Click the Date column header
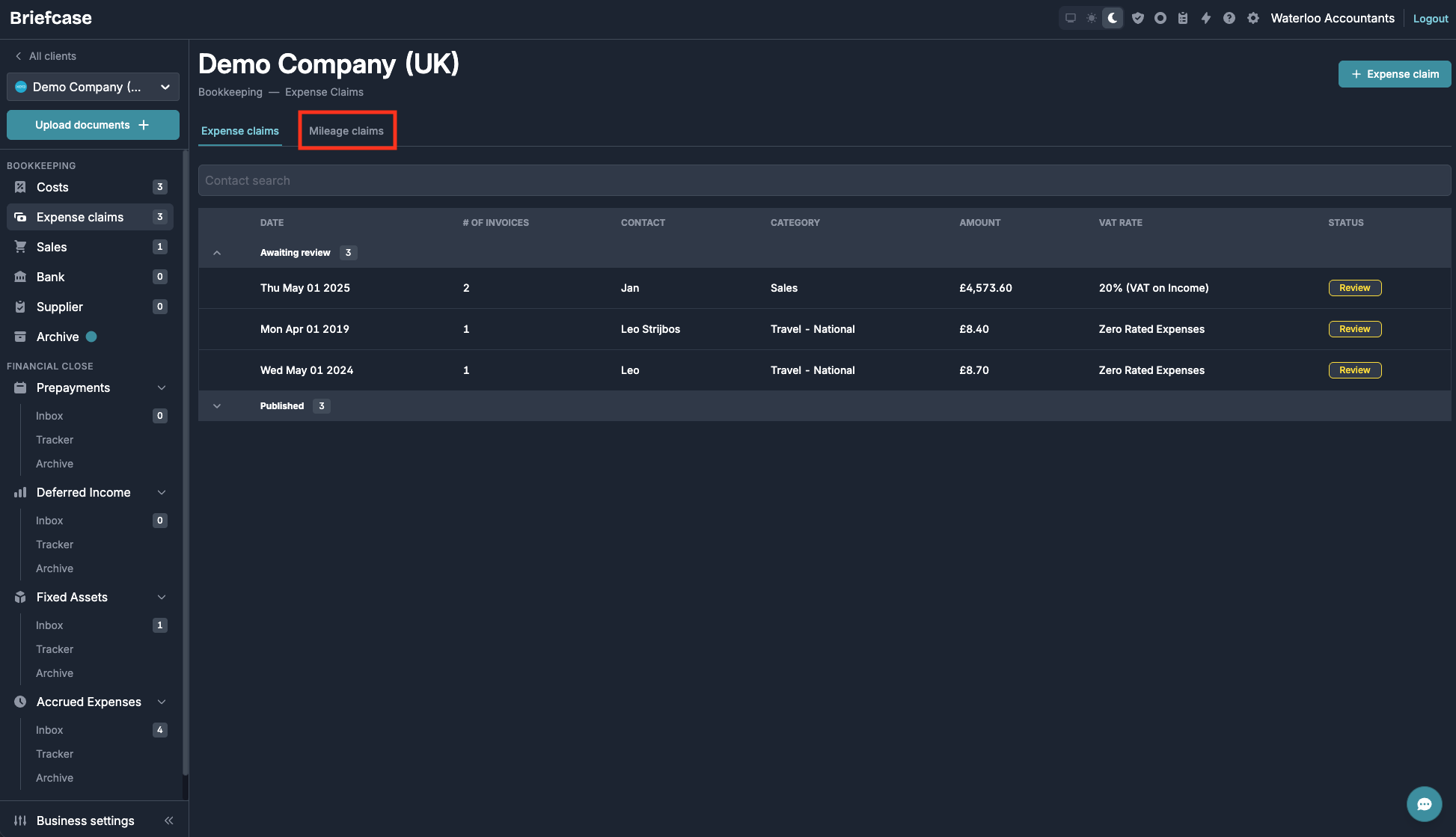The image size is (1456, 837). click(x=272, y=223)
